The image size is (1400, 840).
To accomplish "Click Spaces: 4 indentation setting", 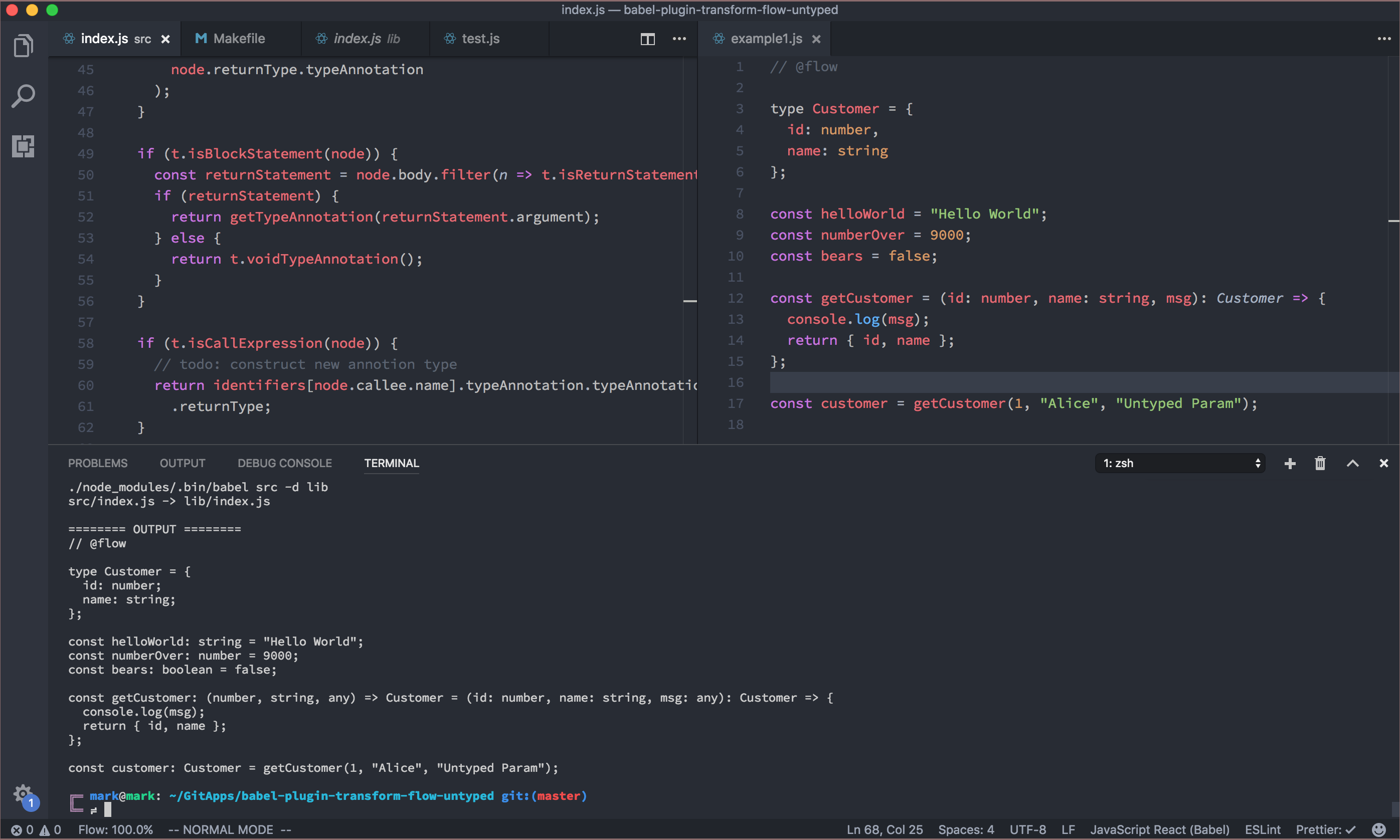I will 966,830.
